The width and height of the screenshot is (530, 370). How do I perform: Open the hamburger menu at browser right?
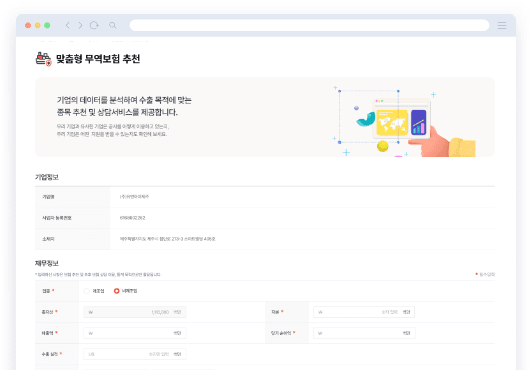(x=502, y=25)
